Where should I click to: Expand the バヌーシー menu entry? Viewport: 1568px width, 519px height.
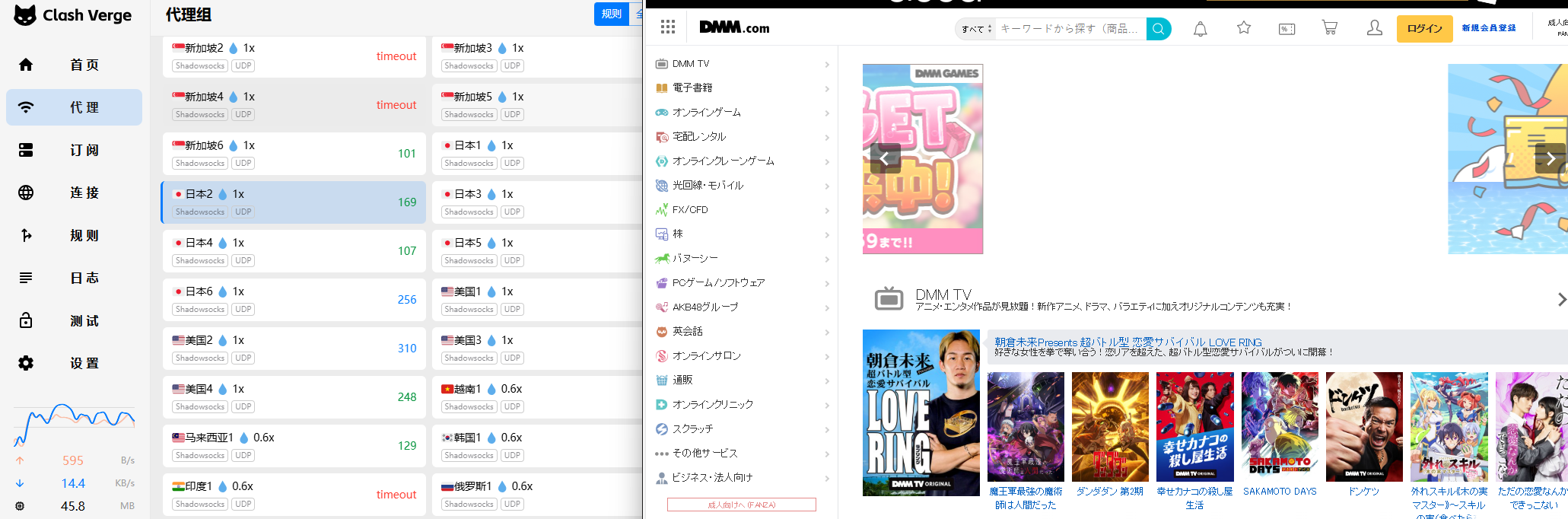(x=742, y=259)
